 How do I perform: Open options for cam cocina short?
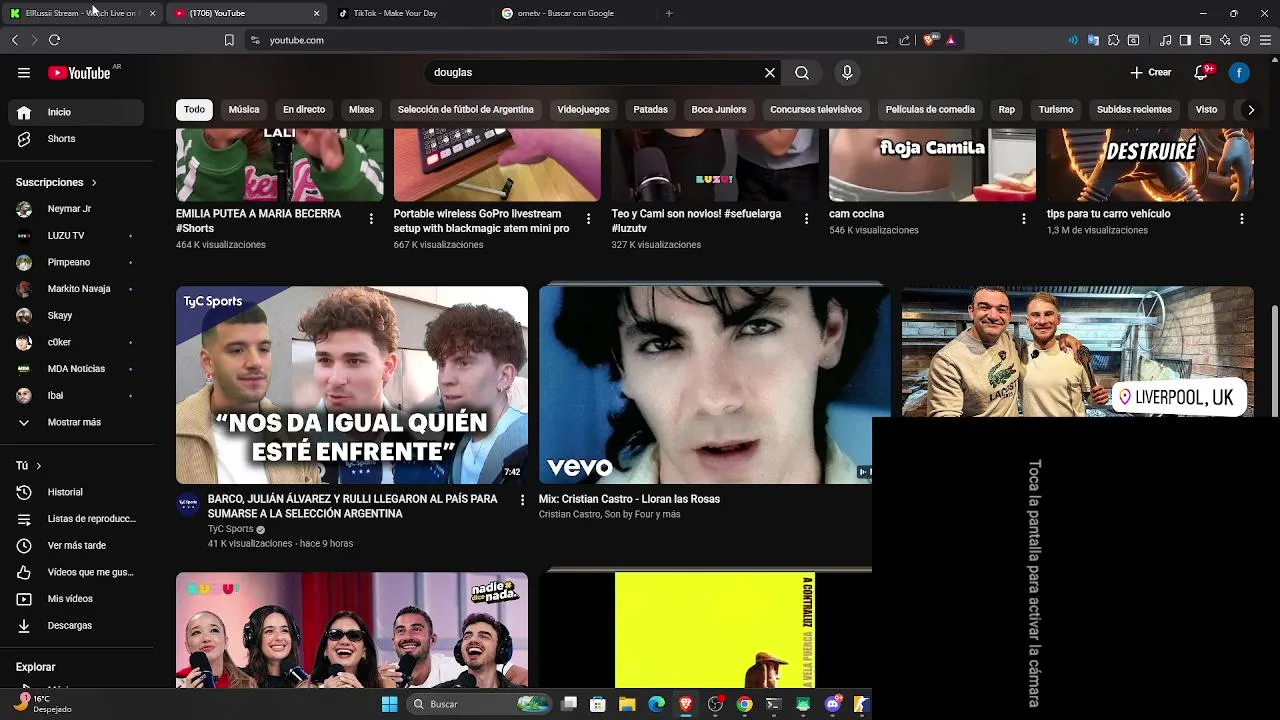tap(1024, 218)
